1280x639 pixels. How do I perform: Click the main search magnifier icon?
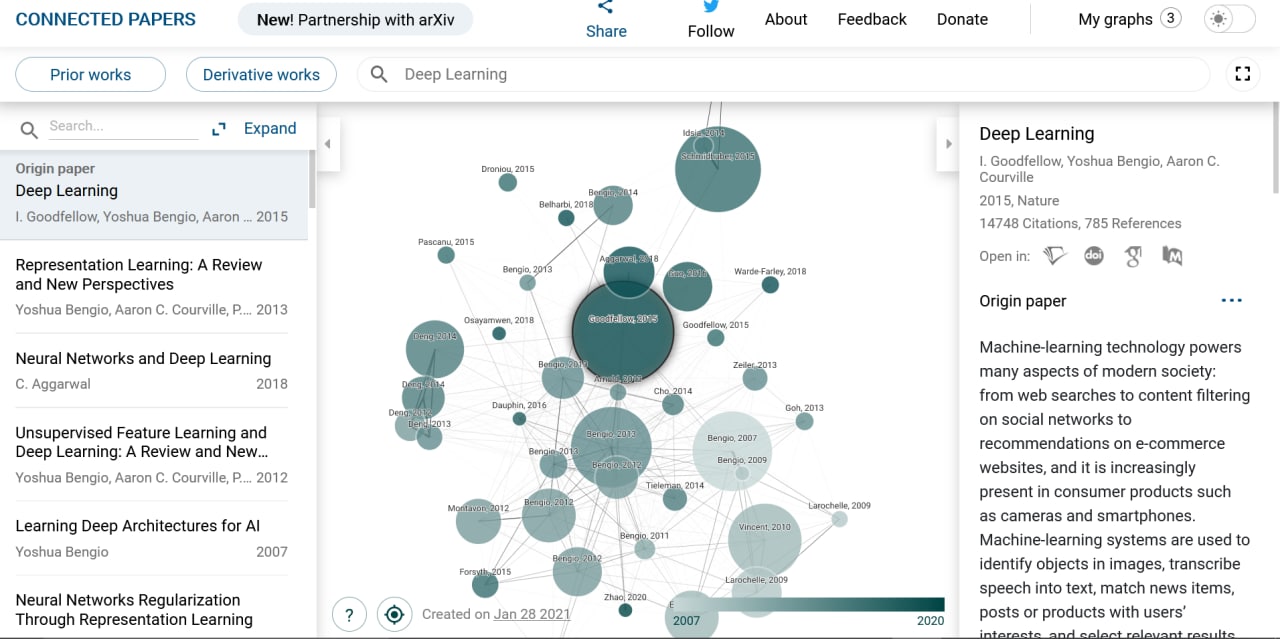coord(379,74)
